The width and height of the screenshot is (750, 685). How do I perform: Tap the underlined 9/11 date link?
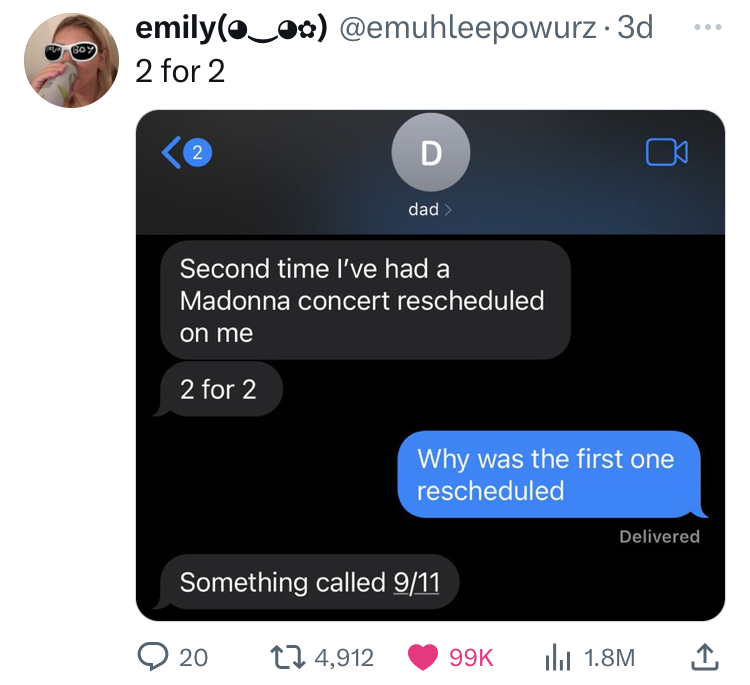pos(416,582)
